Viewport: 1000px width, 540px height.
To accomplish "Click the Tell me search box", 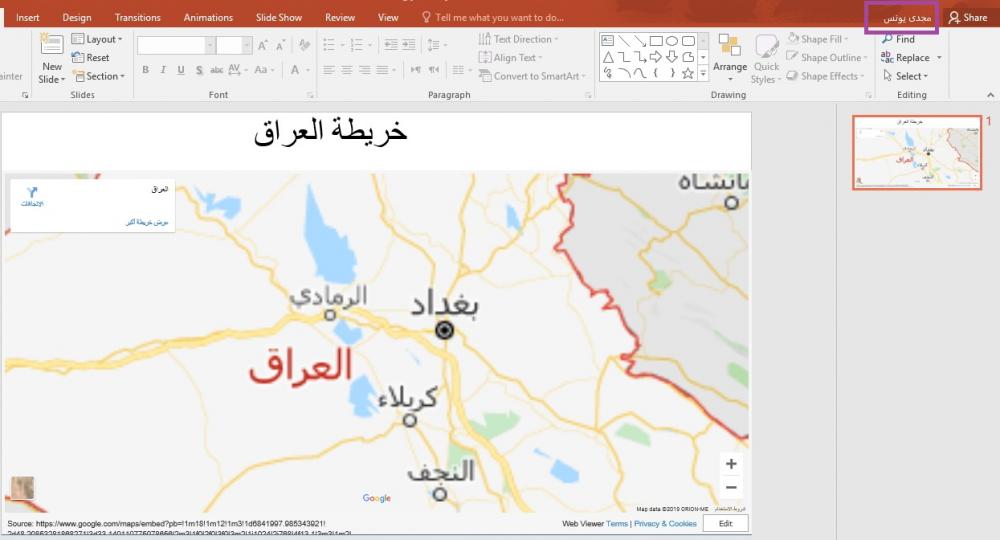I will click(493, 17).
